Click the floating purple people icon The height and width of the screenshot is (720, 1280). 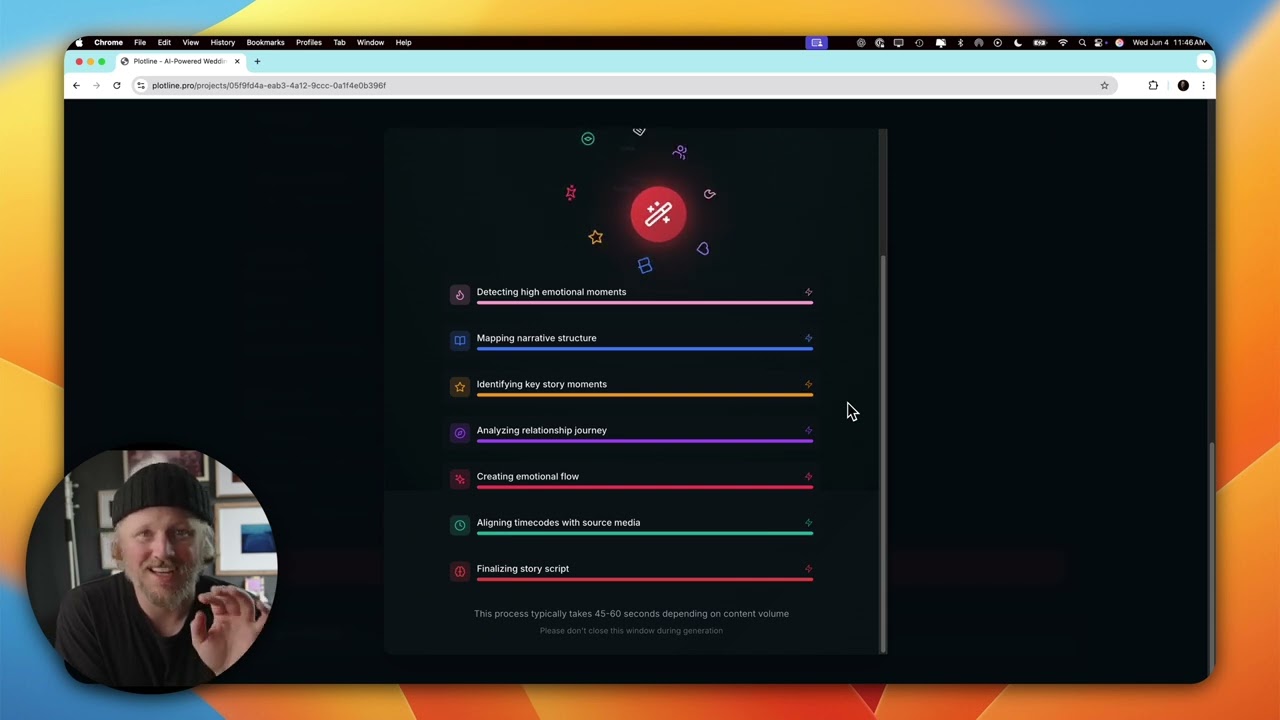tap(680, 152)
